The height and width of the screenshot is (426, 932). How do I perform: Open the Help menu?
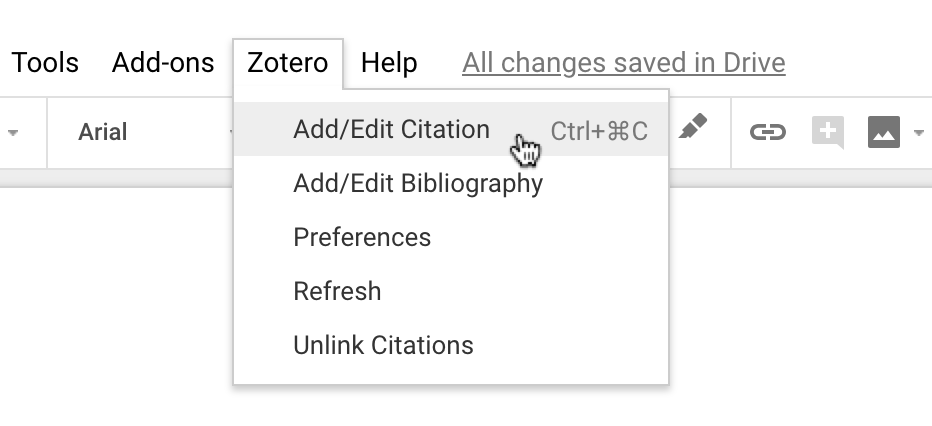(388, 63)
